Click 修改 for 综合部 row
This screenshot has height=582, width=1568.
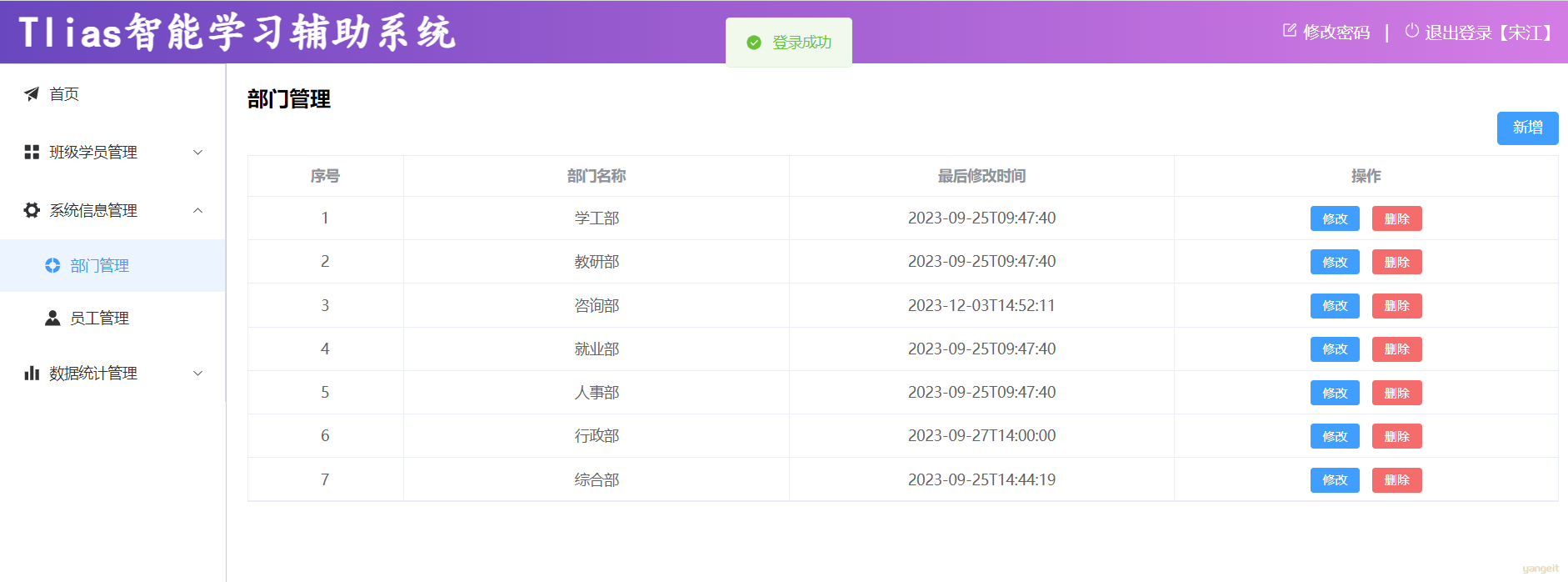click(1335, 480)
